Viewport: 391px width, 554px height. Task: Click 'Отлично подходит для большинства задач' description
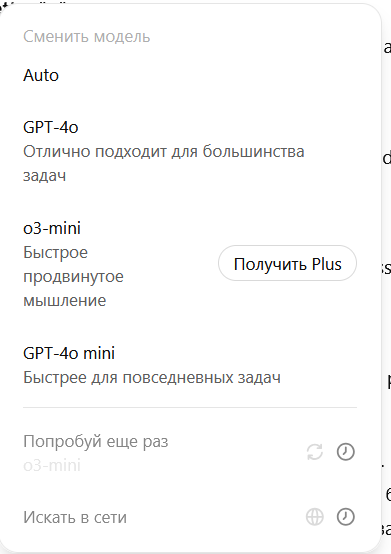tap(164, 164)
